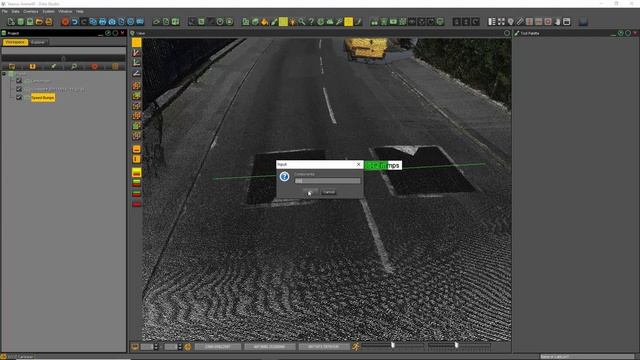This screenshot has height=360, width=640.
Task: Click the orange running figure icon in bottom bar
Action: [356, 347]
